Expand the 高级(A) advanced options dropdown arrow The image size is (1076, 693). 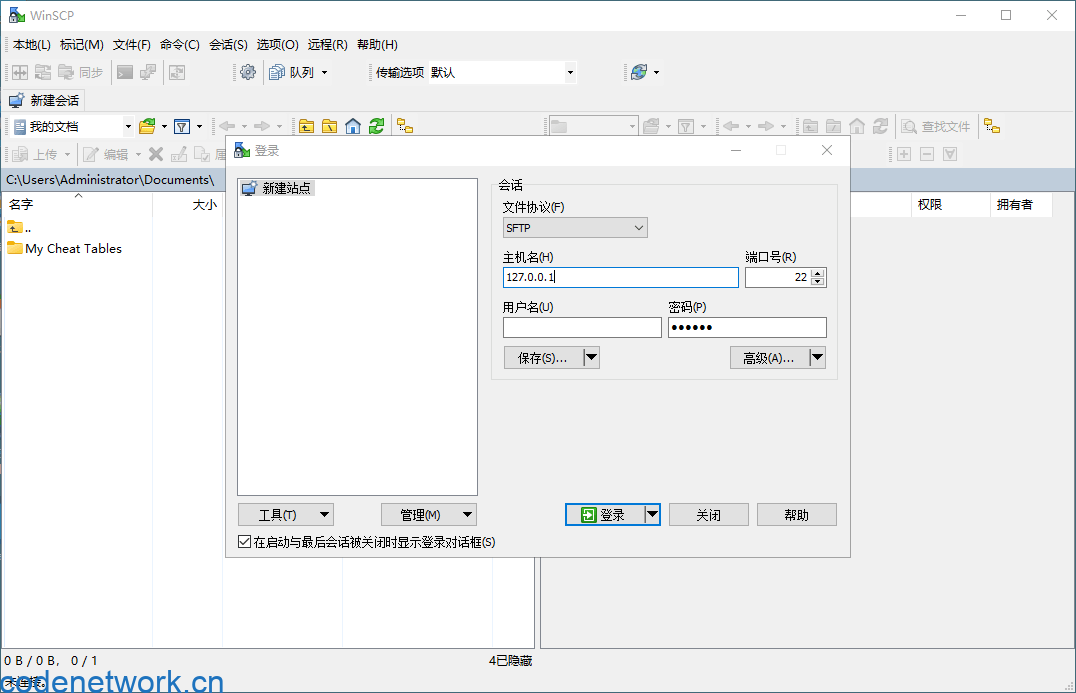[x=816, y=357]
